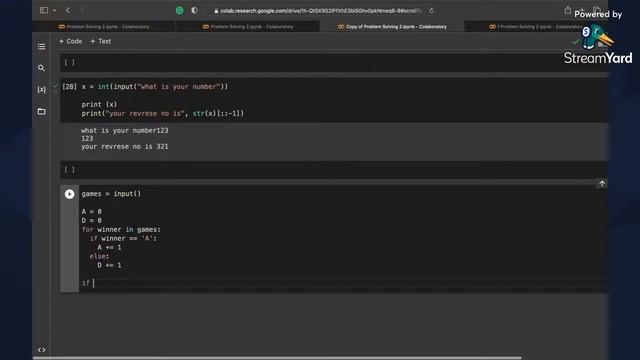This screenshot has height=360, width=640.
Task: Click the empty code cell below the output
Action: click(334, 170)
